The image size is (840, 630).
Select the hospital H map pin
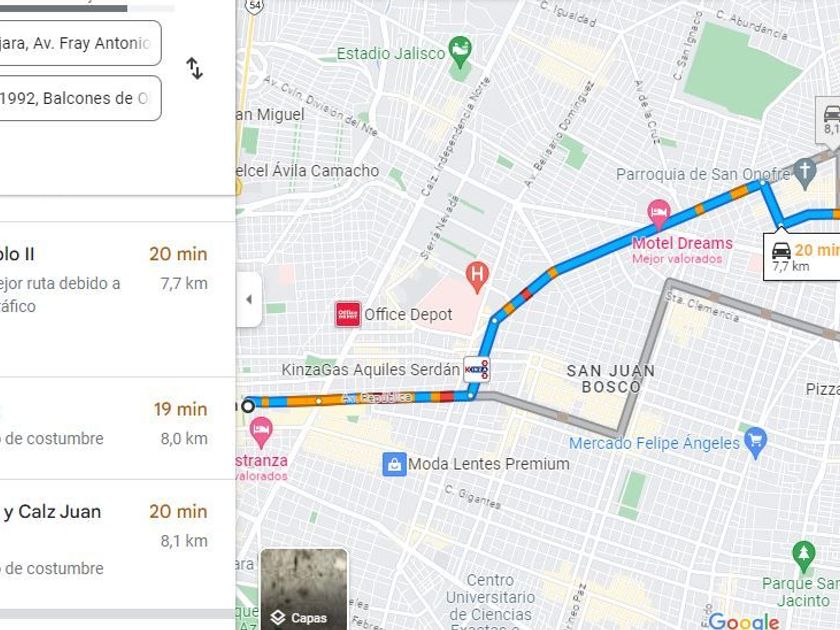[477, 277]
